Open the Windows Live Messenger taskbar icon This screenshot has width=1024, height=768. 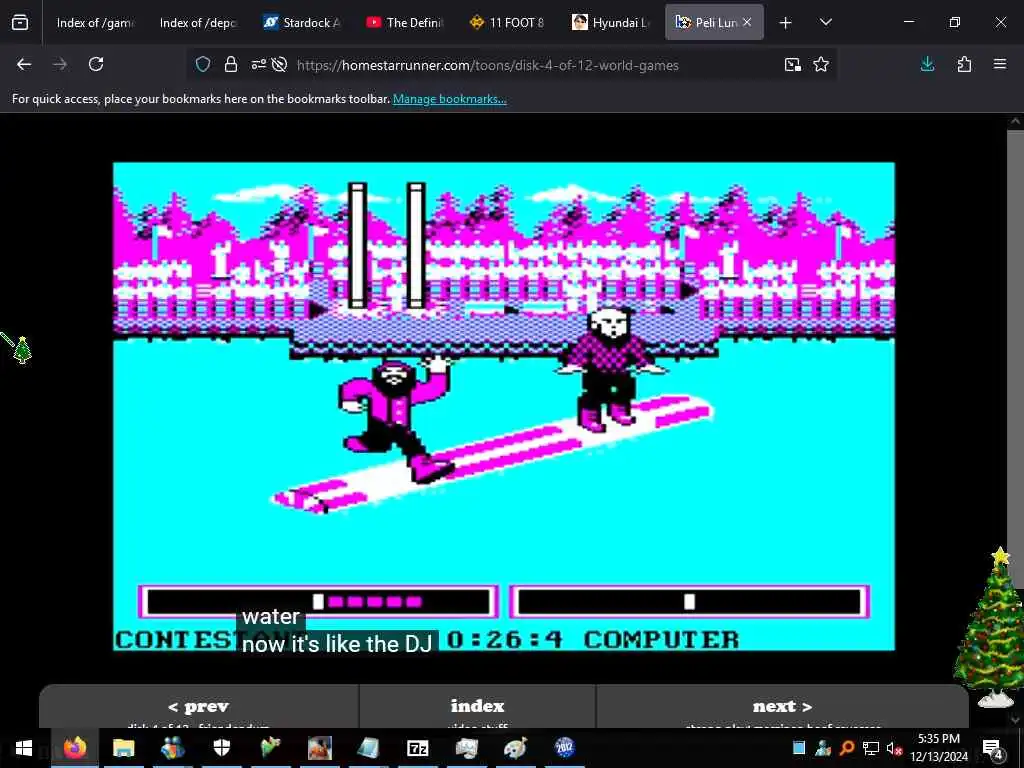pyautogui.click(x=173, y=748)
